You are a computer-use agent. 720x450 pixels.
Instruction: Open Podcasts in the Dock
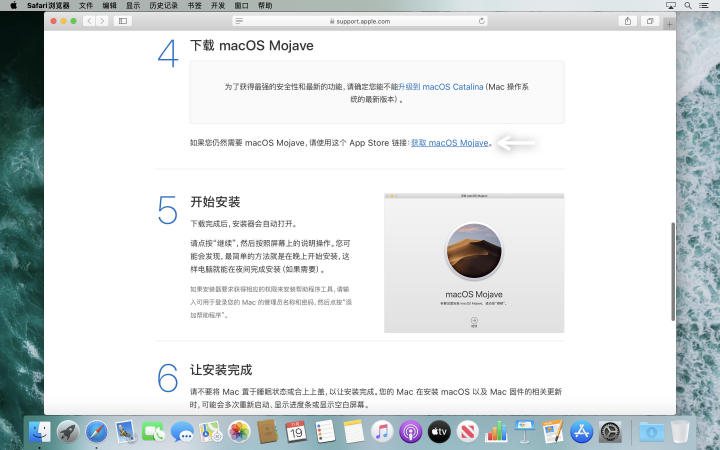click(x=410, y=432)
